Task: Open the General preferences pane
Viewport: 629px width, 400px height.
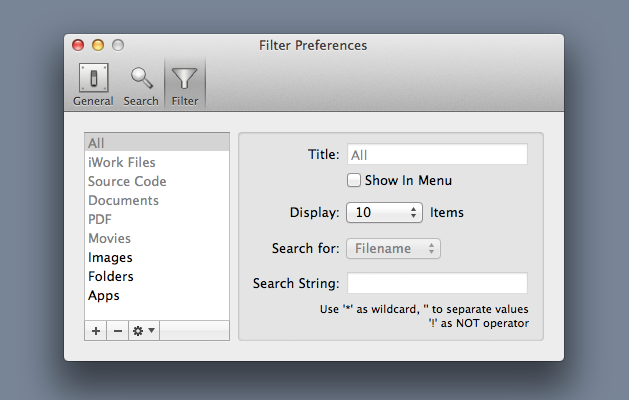Action: click(x=93, y=84)
